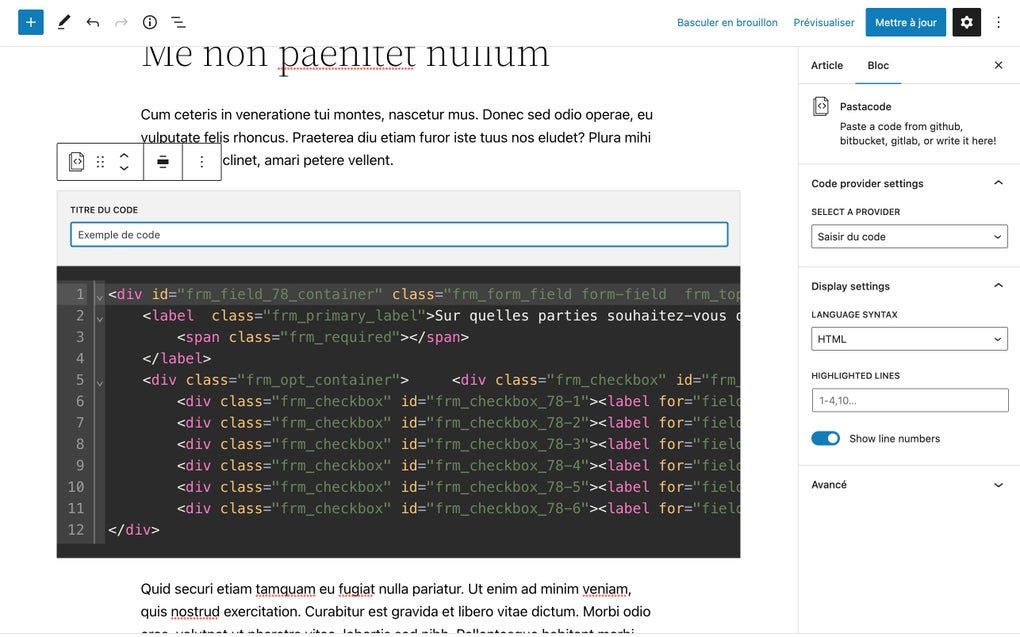The height and width of the screenshot is (637, 1020).
Task: Select the pencil editing mode tool
Action: pyautogui.click(x=62, y=22)
